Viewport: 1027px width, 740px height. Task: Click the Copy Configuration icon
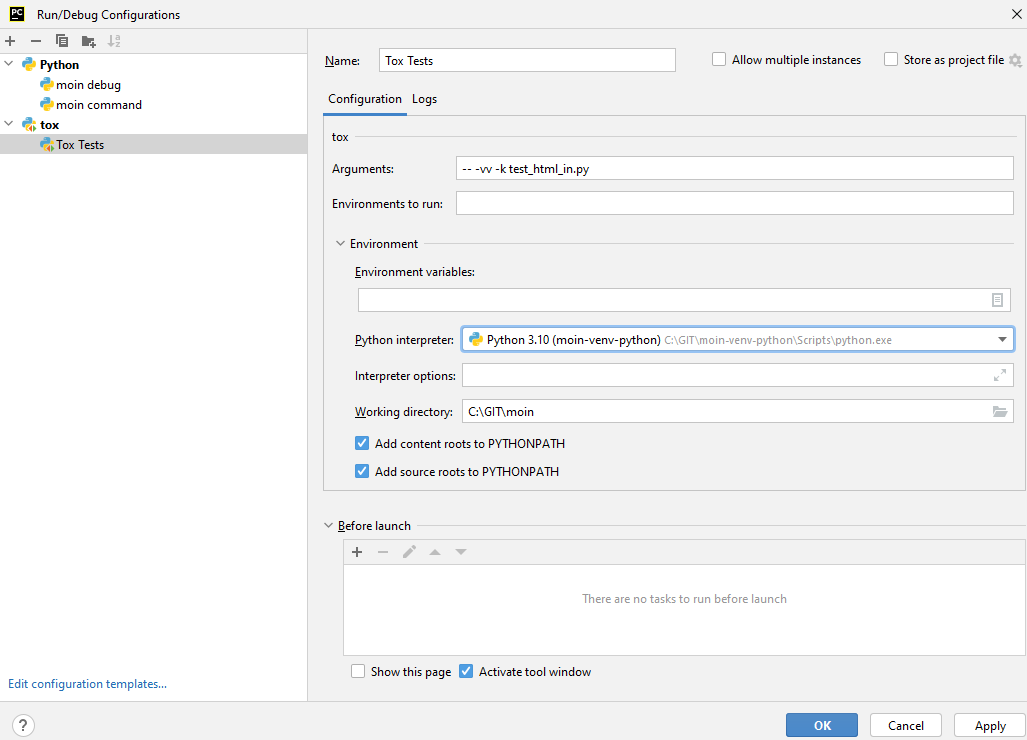pos(62,41)
